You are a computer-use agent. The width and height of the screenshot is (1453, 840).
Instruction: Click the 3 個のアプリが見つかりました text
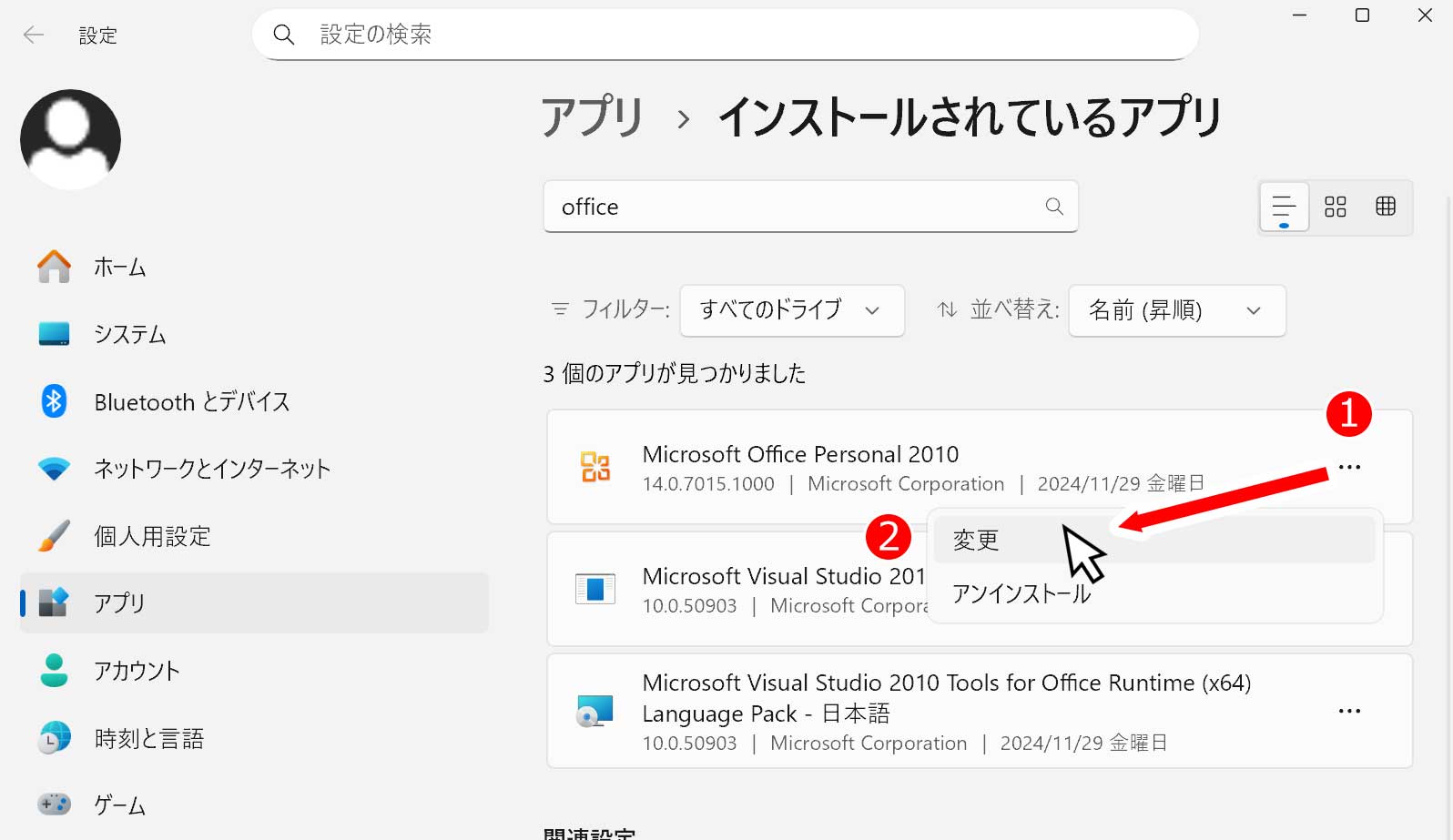[675, 374]
